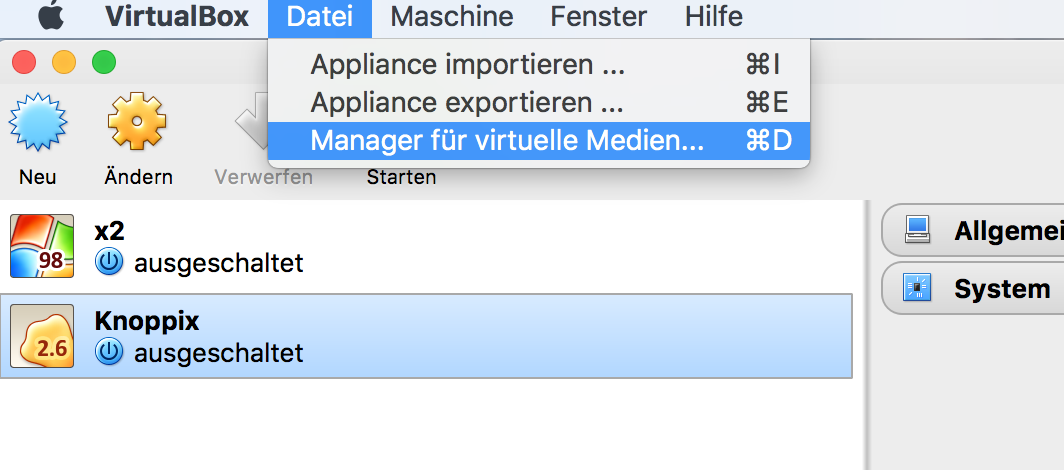Image resolution: width=1064 pixels, height=470 pixels.
Task: Close the open Datei menu
Action: 320,17
